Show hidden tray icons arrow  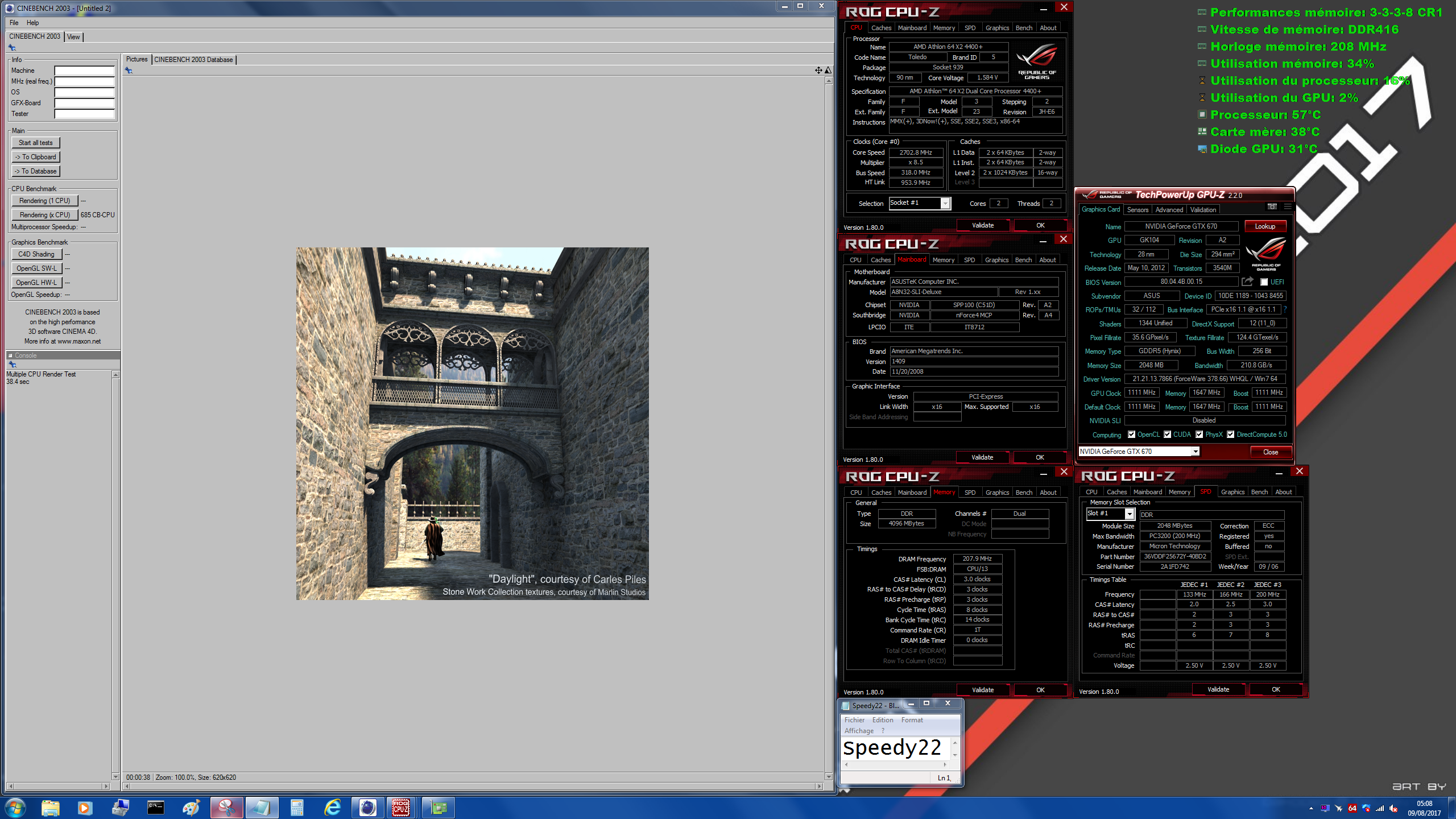pos(1311,808)
